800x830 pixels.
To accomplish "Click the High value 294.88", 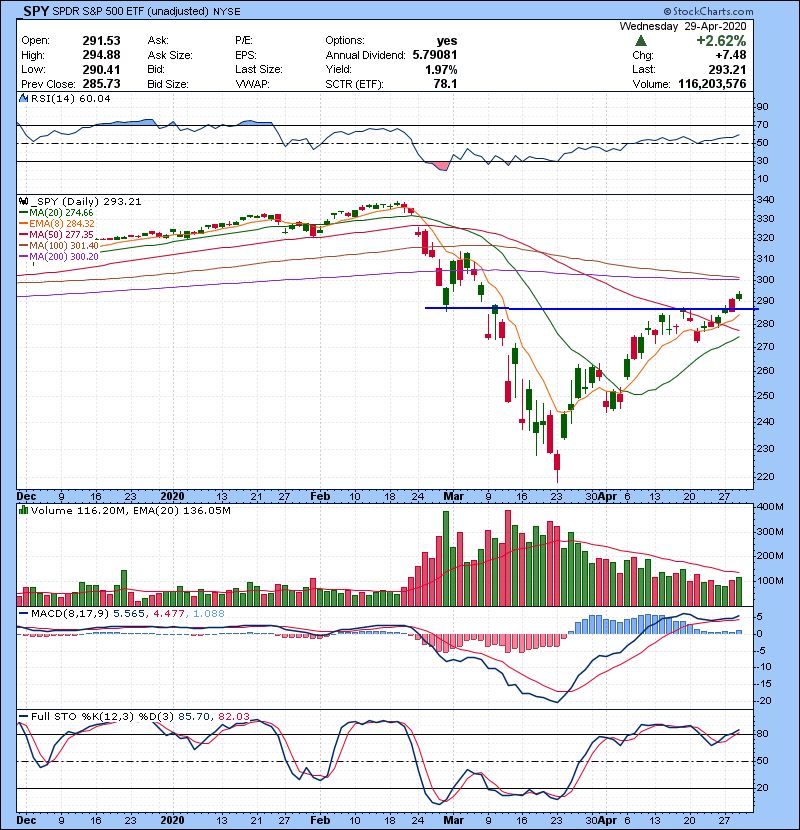I will 101,55.
